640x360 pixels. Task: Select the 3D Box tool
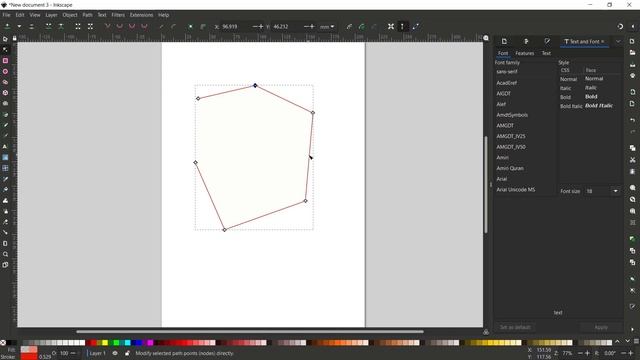[x=5, y=93]
